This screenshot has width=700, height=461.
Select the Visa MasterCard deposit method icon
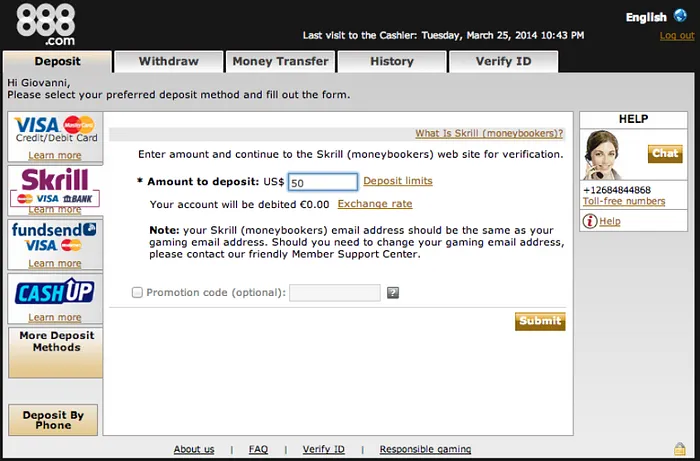[x=55, y=129]
